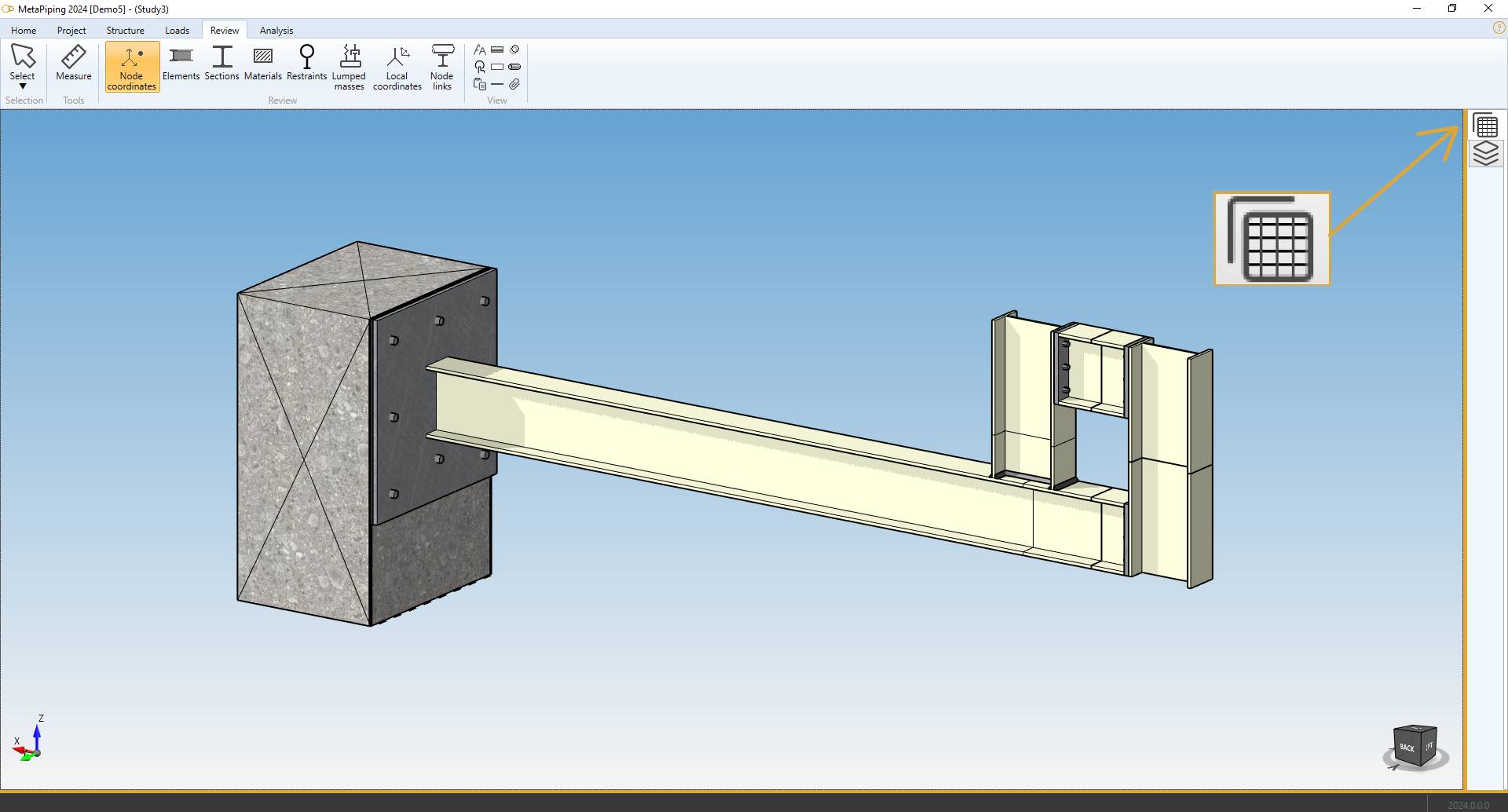Viewport: 1508px width, 812px height.
Task: Show the Restraints review
Action: click(x=307, y=62)
